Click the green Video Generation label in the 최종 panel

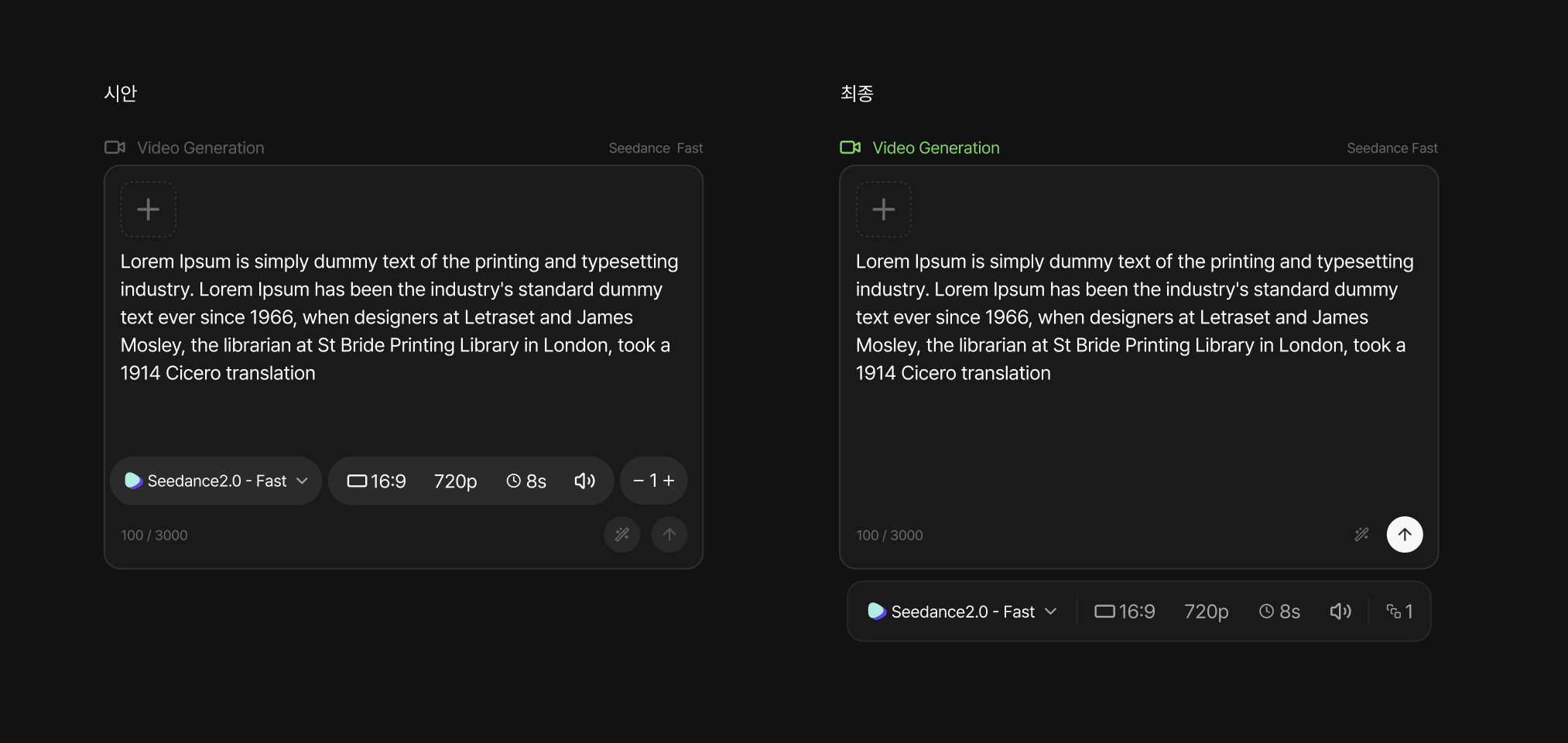pos(936,148)
